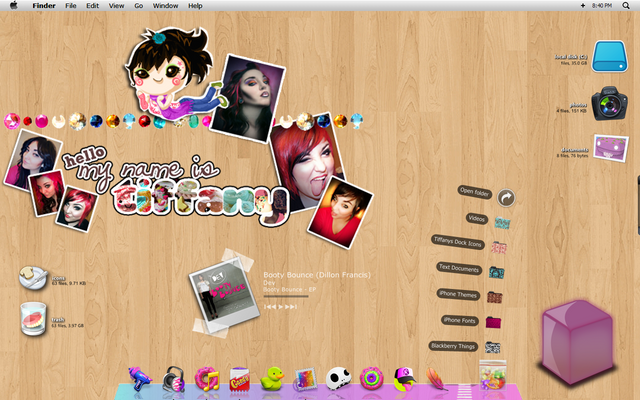Open the iPhone Fonts label
The image size is (640, 400).
tap(460, 320)
